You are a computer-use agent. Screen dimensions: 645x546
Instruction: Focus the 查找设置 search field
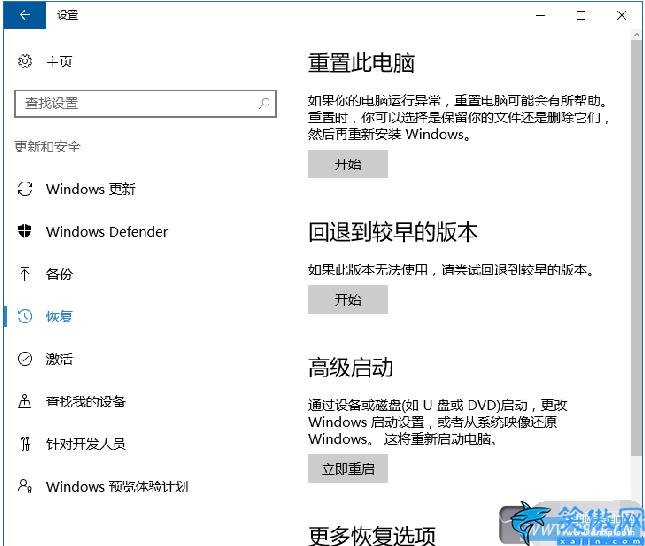point(145,104)
